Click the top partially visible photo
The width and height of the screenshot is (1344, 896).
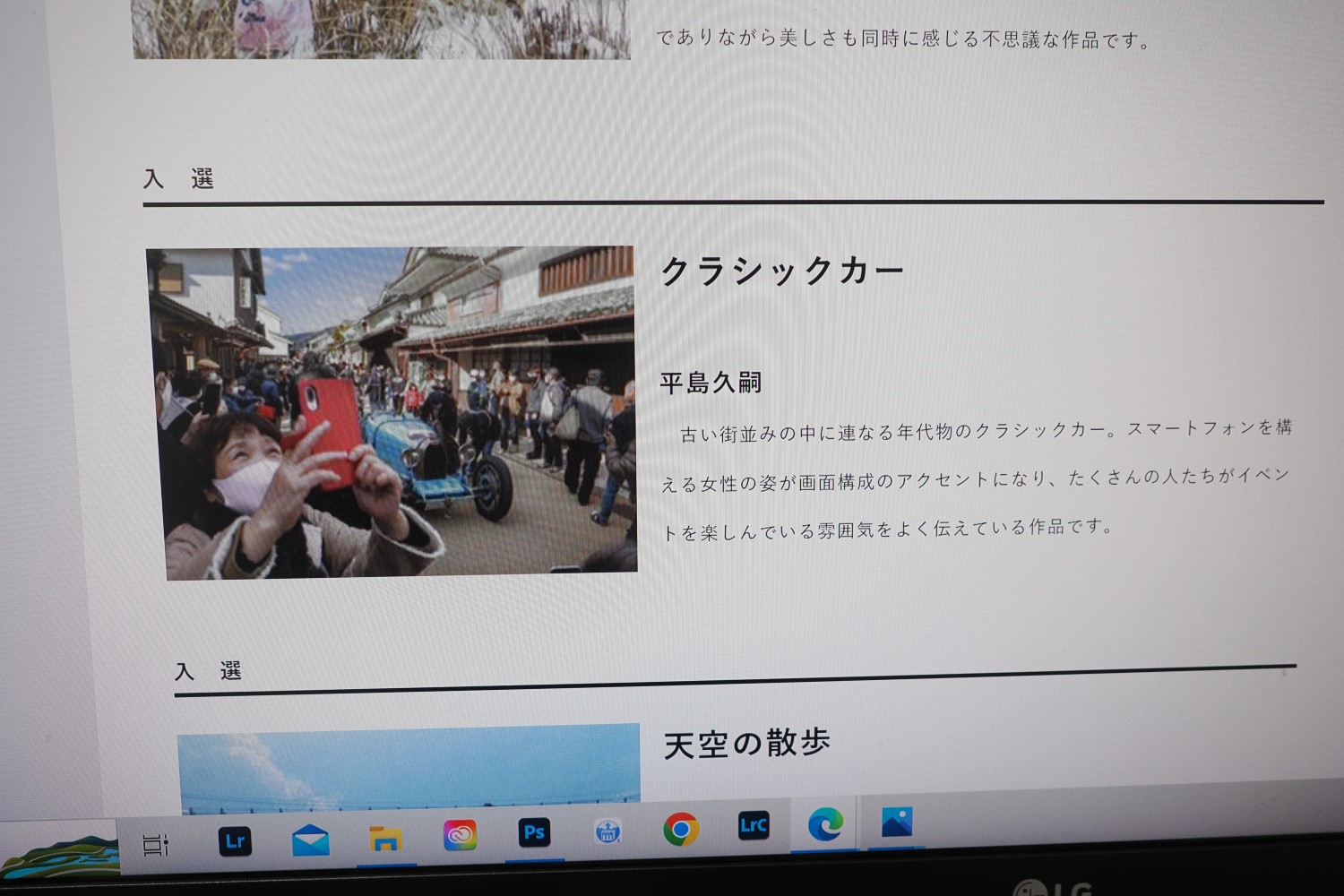tap(381, 27)
